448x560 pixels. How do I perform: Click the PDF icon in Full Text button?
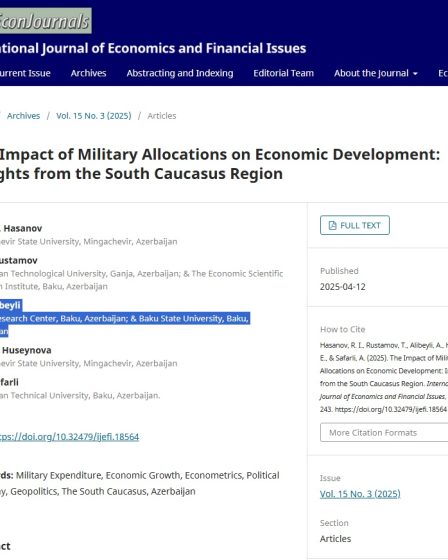(332, 225)
